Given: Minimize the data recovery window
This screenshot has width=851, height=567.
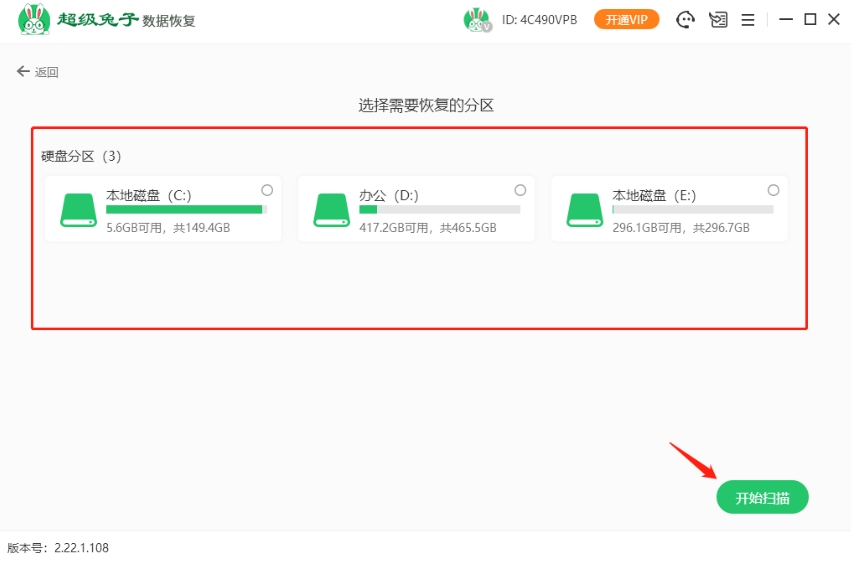Looking at the screenshot, I should point(786,20).
